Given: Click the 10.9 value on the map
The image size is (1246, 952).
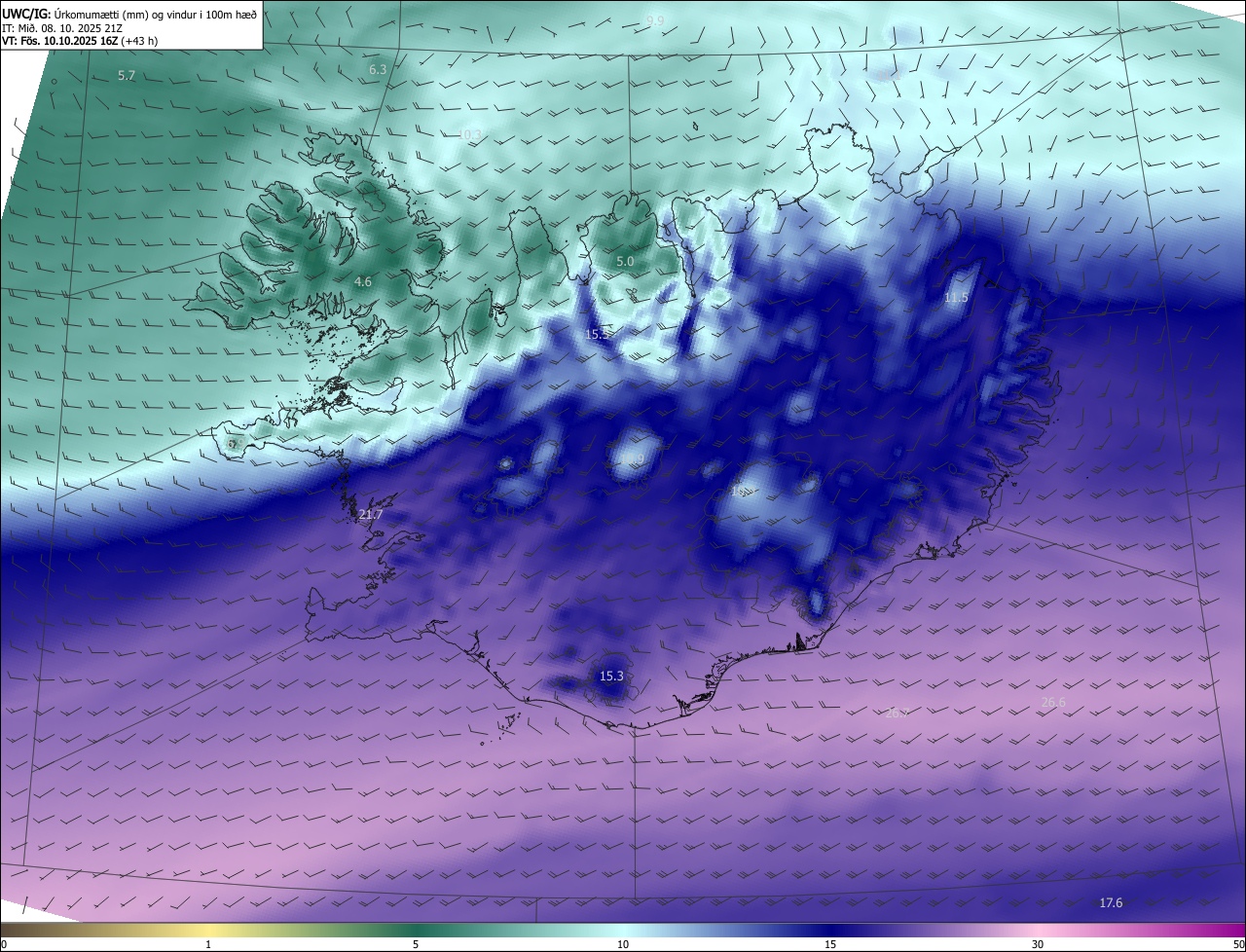Looking at the screenshot, I should [633, 460].
